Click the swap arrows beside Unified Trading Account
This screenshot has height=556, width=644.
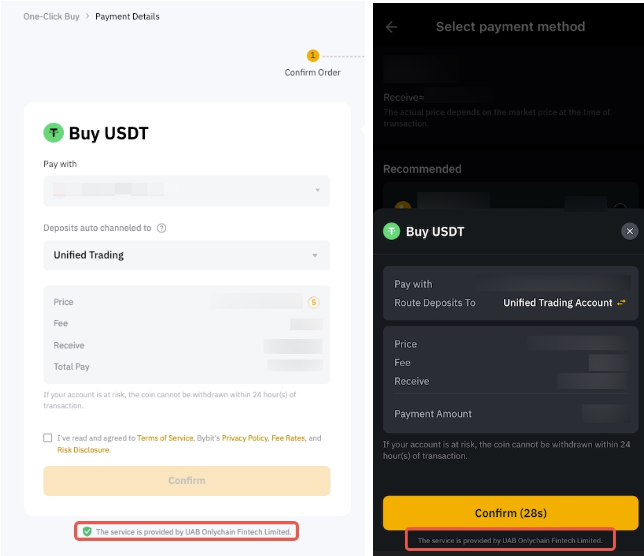(622, 303)
